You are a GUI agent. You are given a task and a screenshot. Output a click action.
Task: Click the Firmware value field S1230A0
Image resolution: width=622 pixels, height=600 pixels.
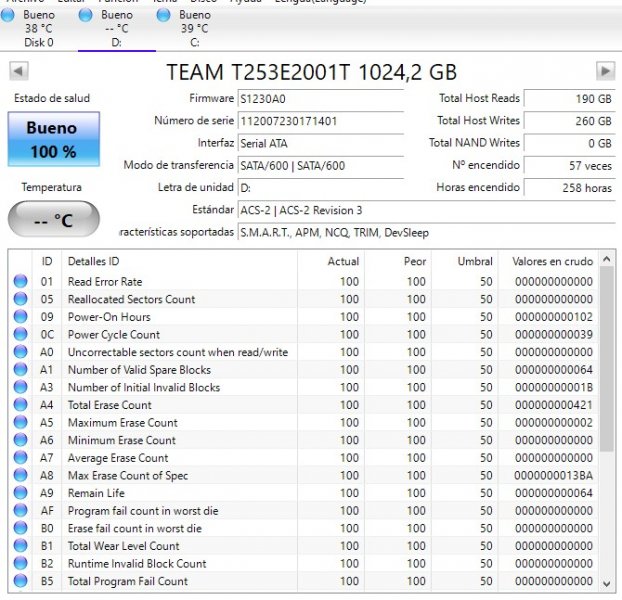click(320, 99)
